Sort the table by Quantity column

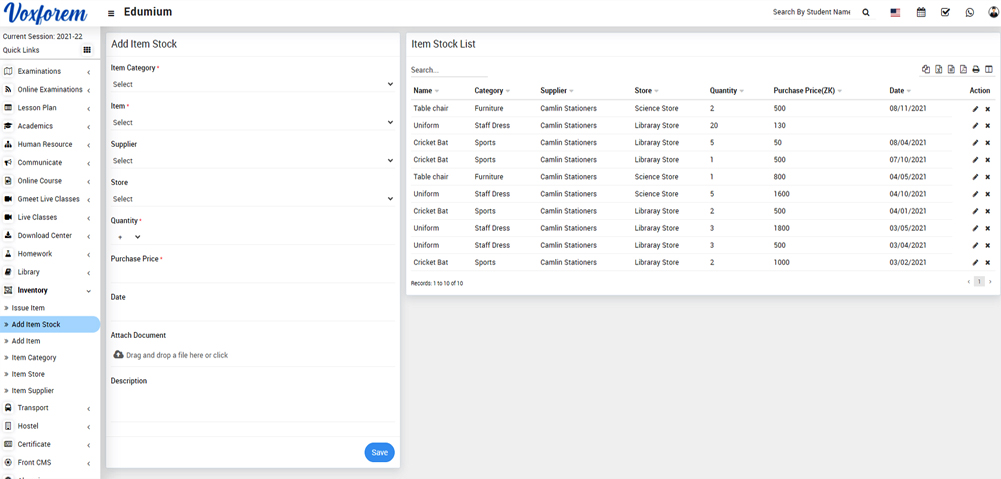pos(726,91)
